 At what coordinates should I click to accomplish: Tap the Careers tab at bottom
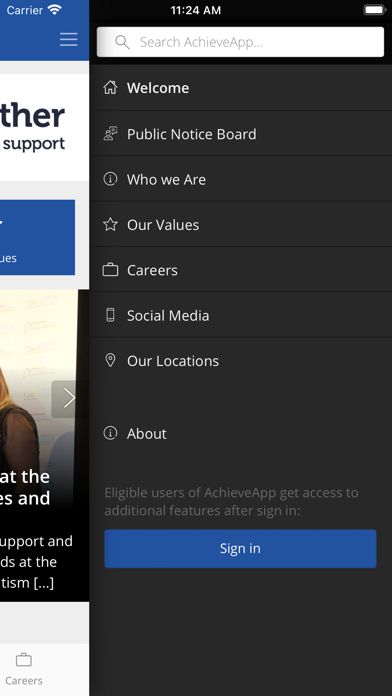pos(24,669)
